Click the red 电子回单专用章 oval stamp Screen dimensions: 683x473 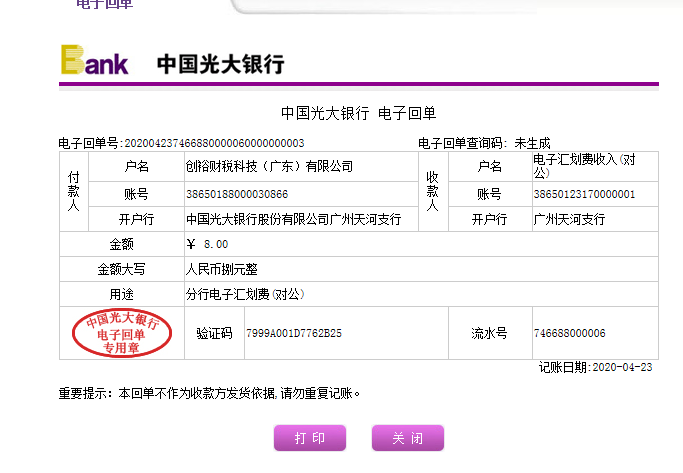121,334
